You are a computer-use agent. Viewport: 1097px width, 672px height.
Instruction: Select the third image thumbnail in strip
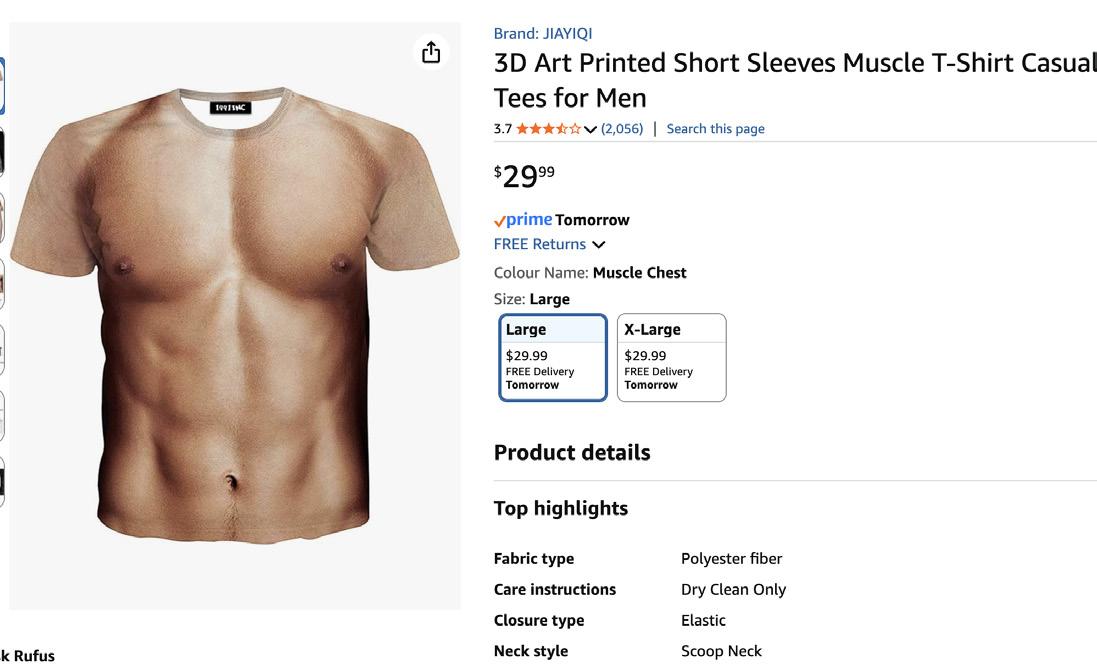(x=1, y=218)
